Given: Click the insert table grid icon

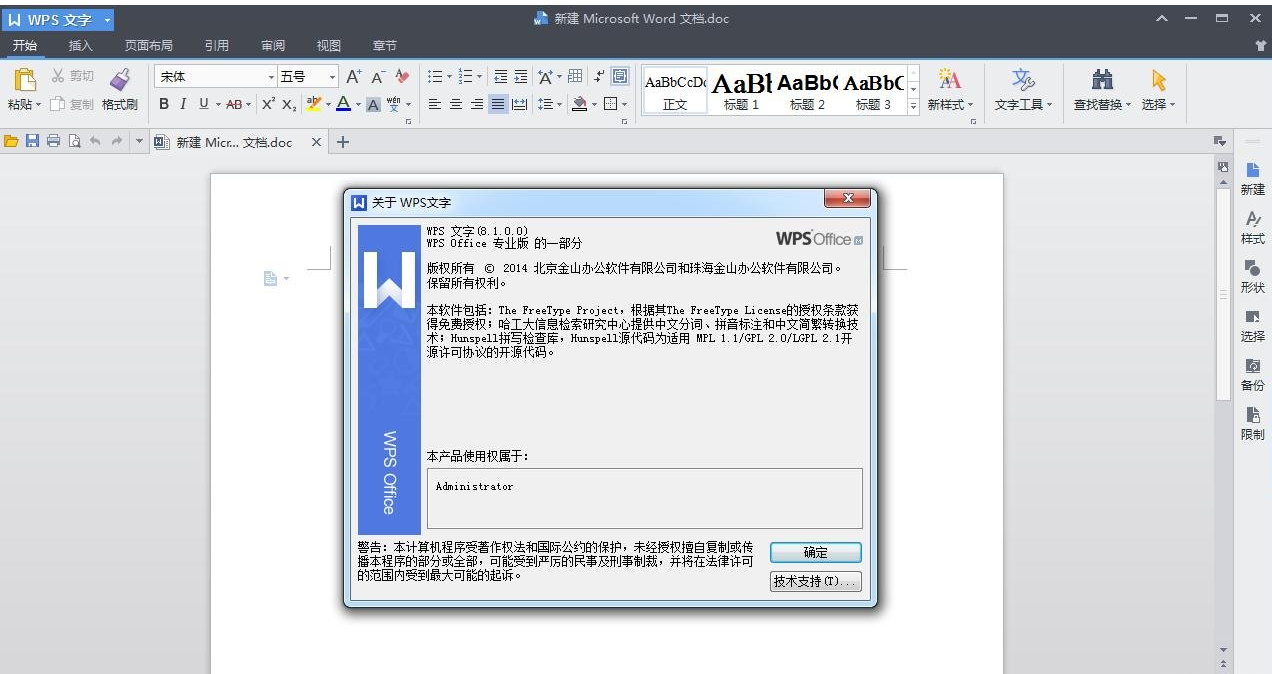Looking at the screenshot, I should point(575,76).
